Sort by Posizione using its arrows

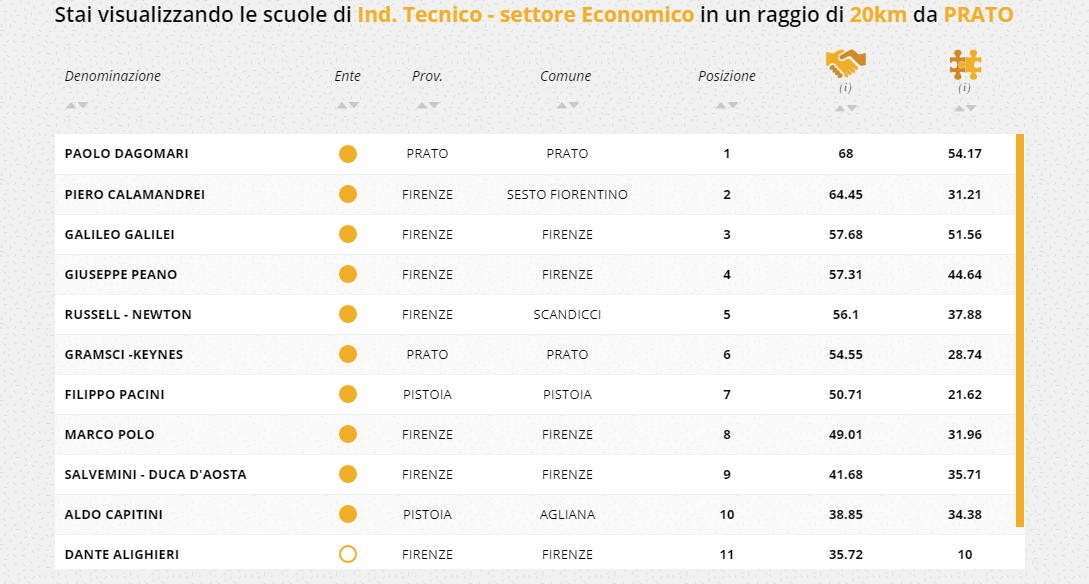[727, 105]
